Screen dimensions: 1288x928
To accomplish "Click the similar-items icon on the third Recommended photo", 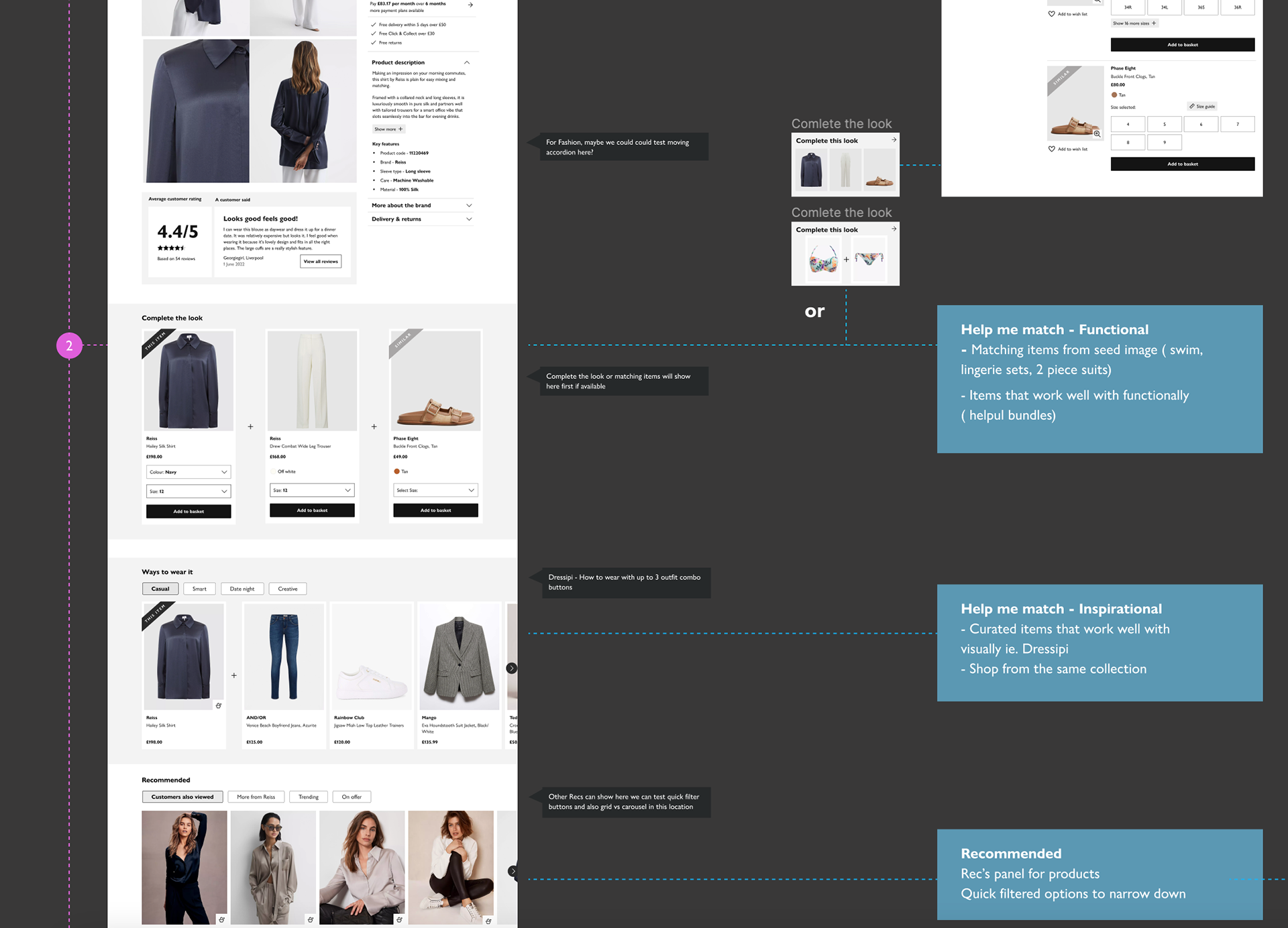I will (x=399, y=919).
